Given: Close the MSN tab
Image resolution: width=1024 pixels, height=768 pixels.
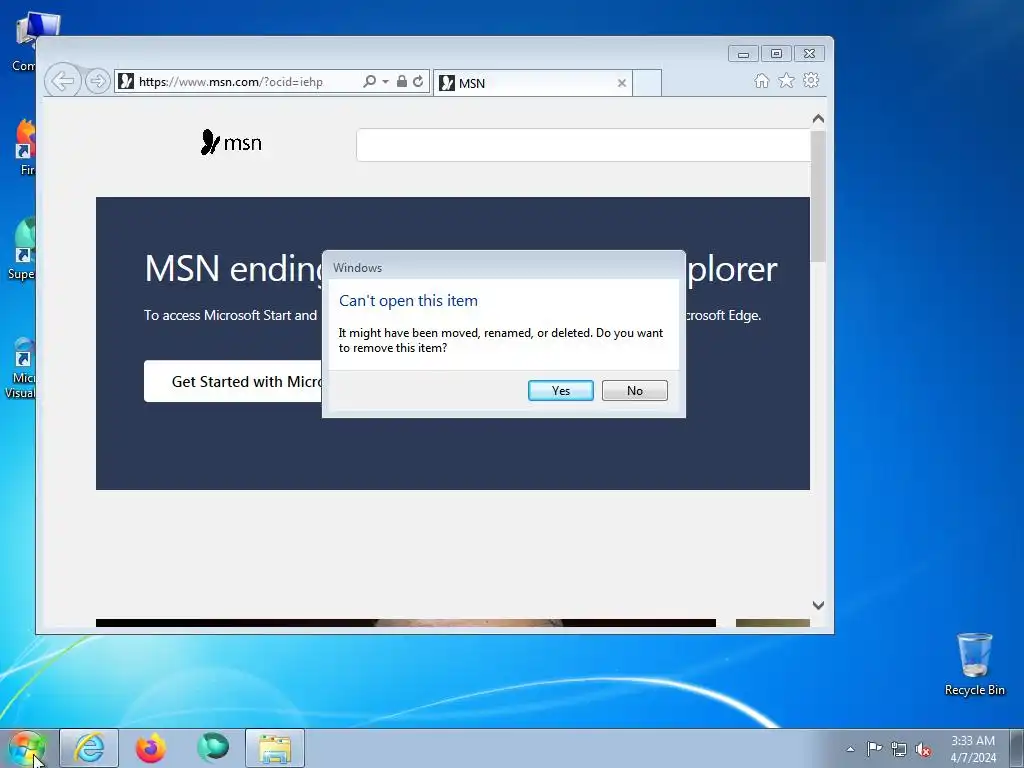Looking at the screenshot, I should pos(622,83).
